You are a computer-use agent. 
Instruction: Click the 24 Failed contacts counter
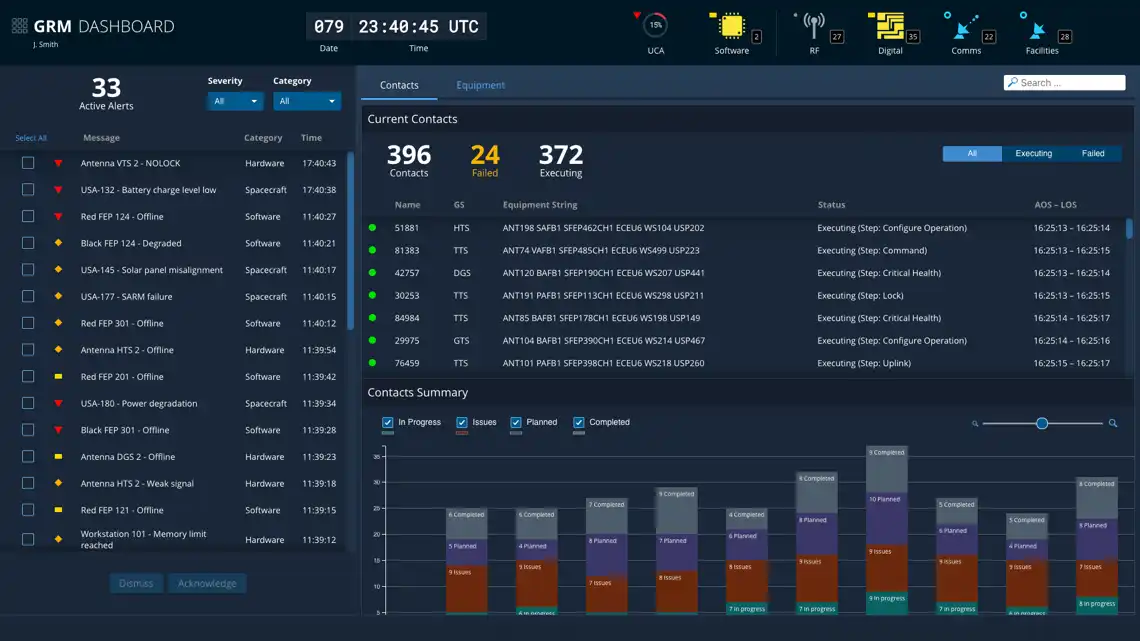[485, 160]
